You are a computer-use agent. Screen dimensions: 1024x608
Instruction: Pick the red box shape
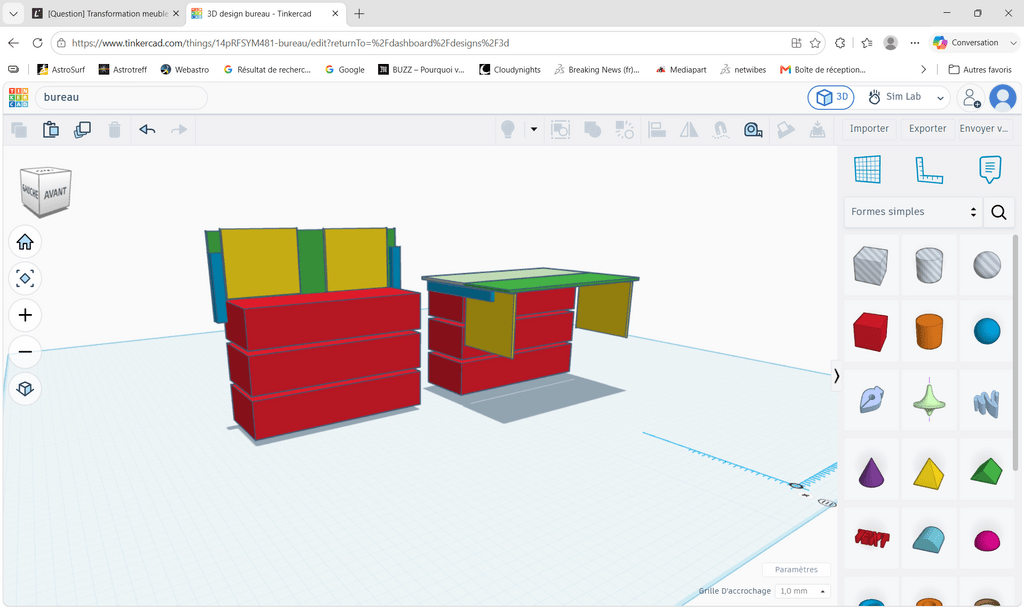click(870, 331)
